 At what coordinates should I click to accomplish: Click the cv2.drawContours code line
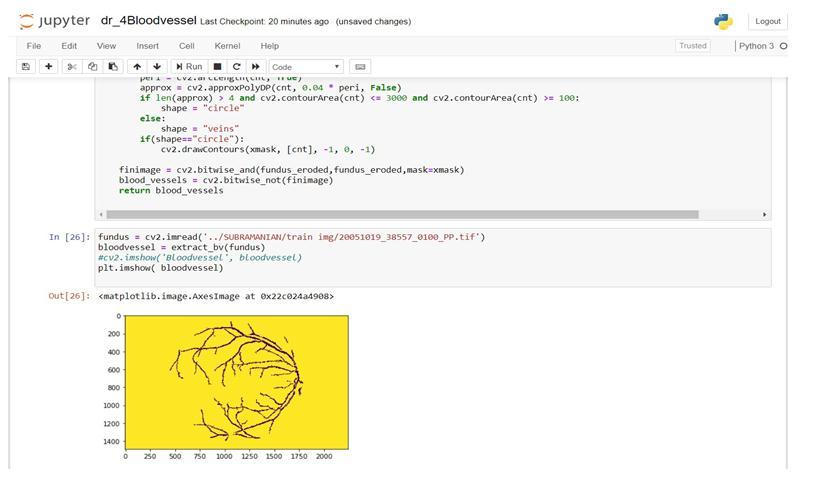[268, 149]
